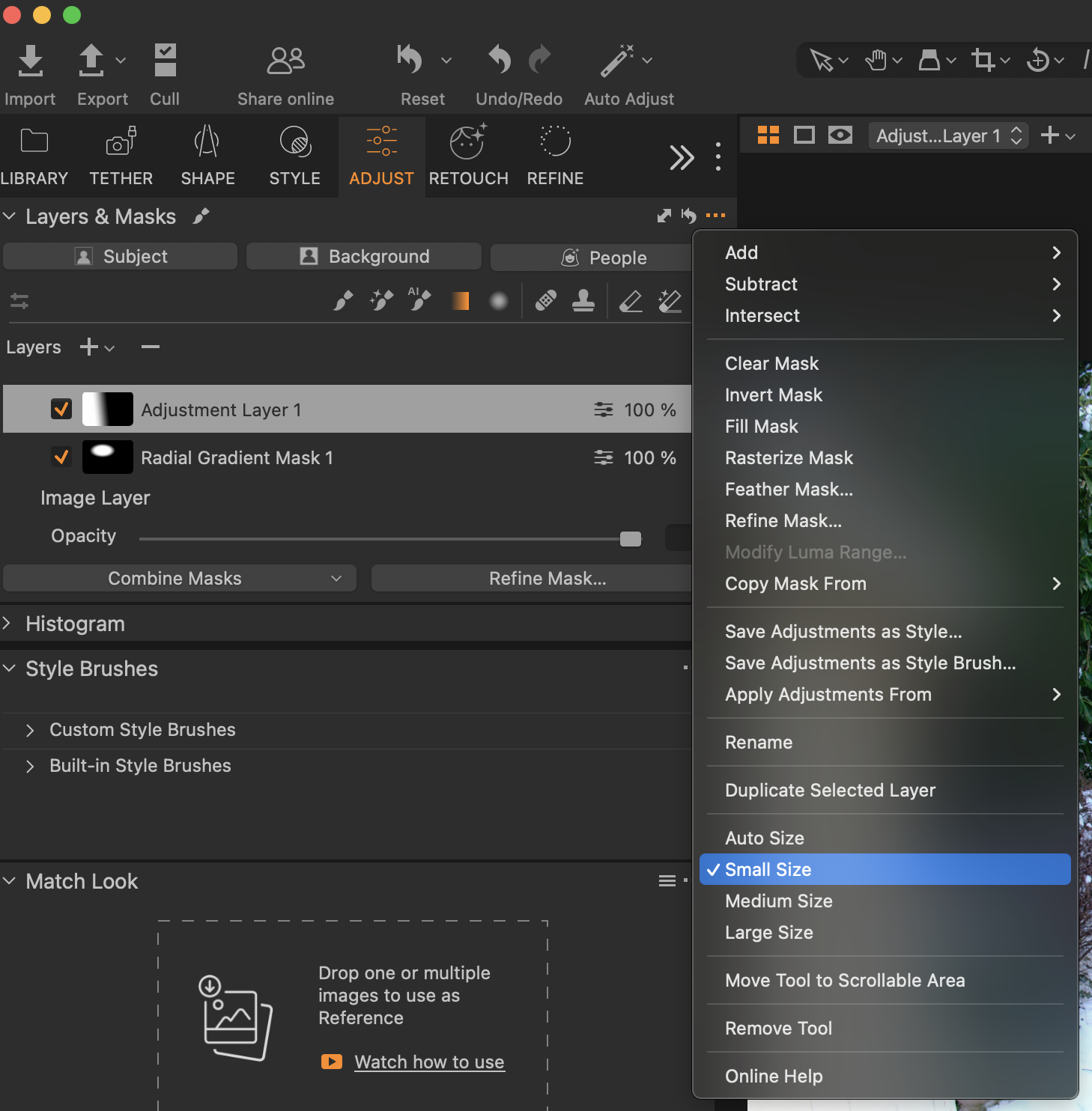Screen dimensions: 1092x1111
Task: Choose Invert Mask from menu
Action: pyautogui.click(x=885, y=395)
